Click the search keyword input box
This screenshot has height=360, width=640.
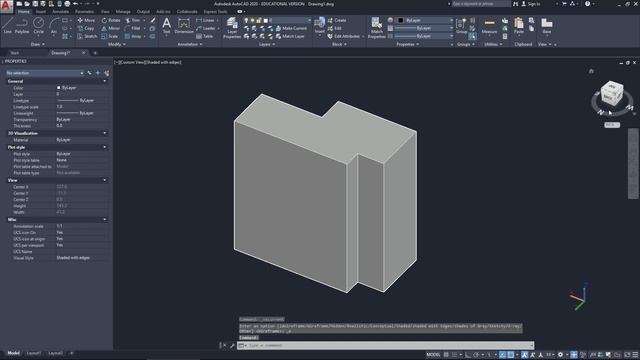[x=480, y=4]
